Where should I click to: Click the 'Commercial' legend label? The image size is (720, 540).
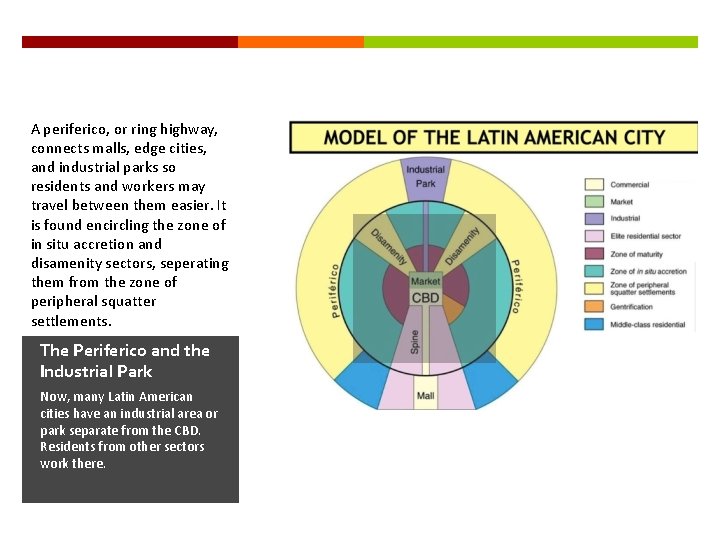630,185
